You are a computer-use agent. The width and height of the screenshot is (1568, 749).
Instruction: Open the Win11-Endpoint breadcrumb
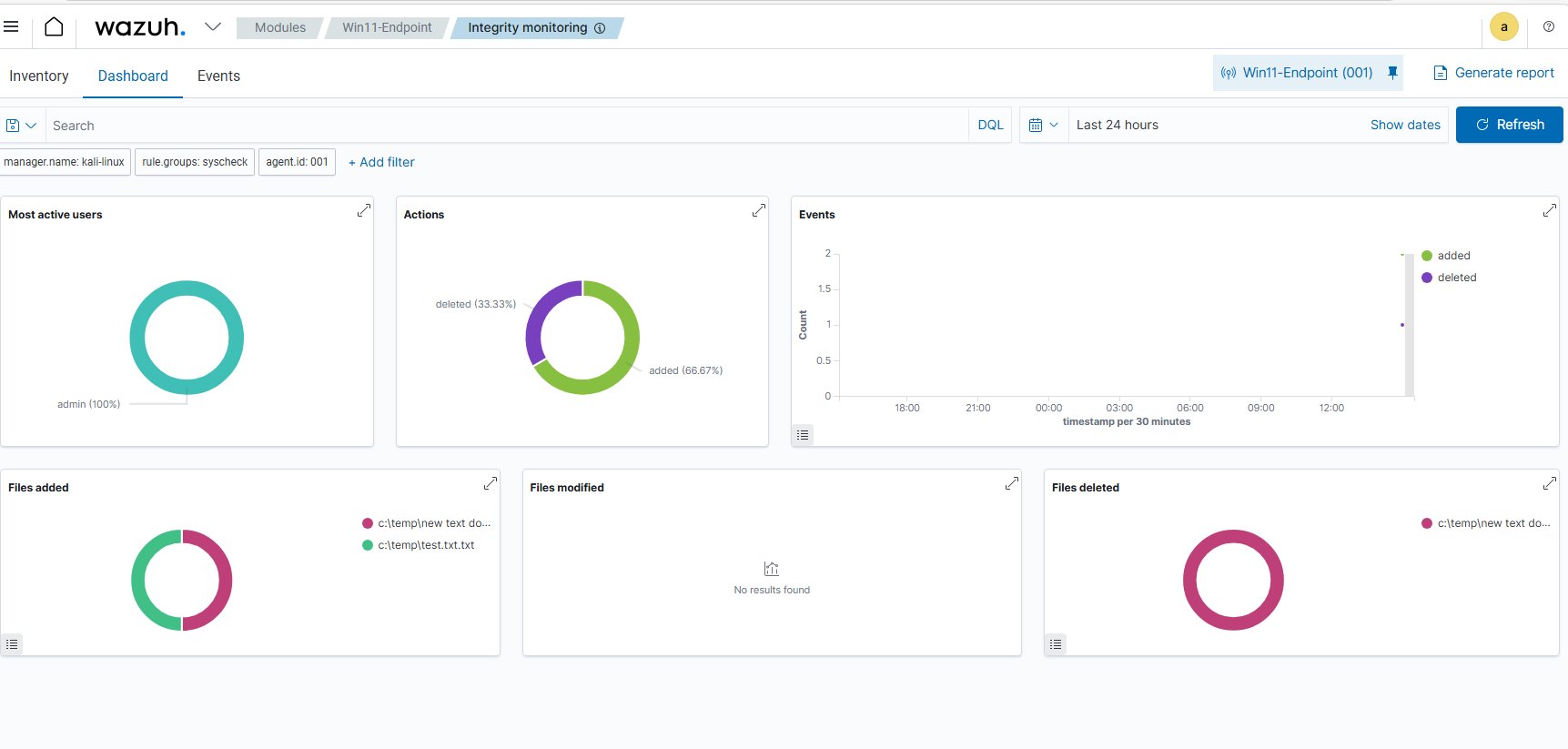click(387, 28)
